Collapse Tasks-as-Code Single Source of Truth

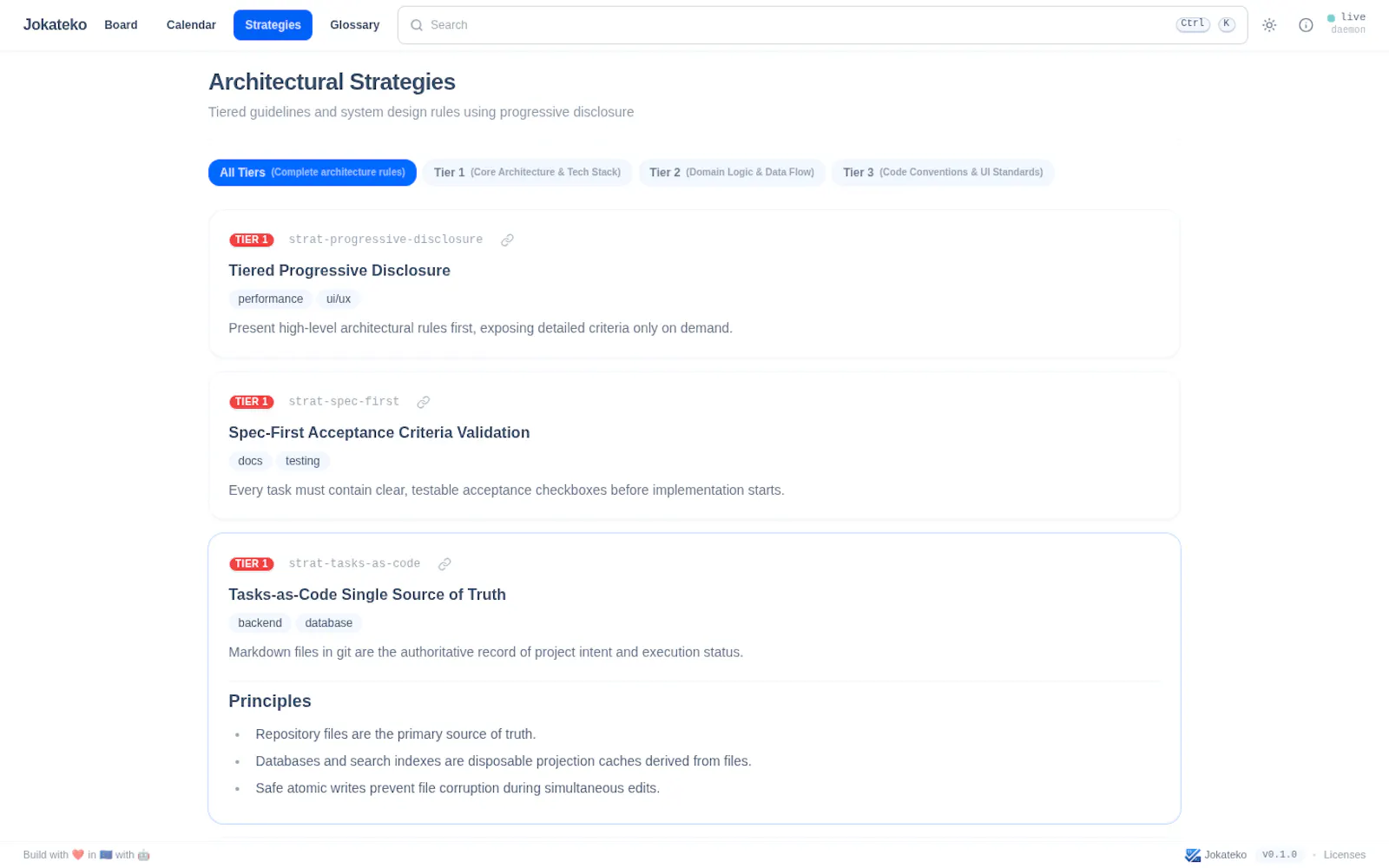click(366, 595)
